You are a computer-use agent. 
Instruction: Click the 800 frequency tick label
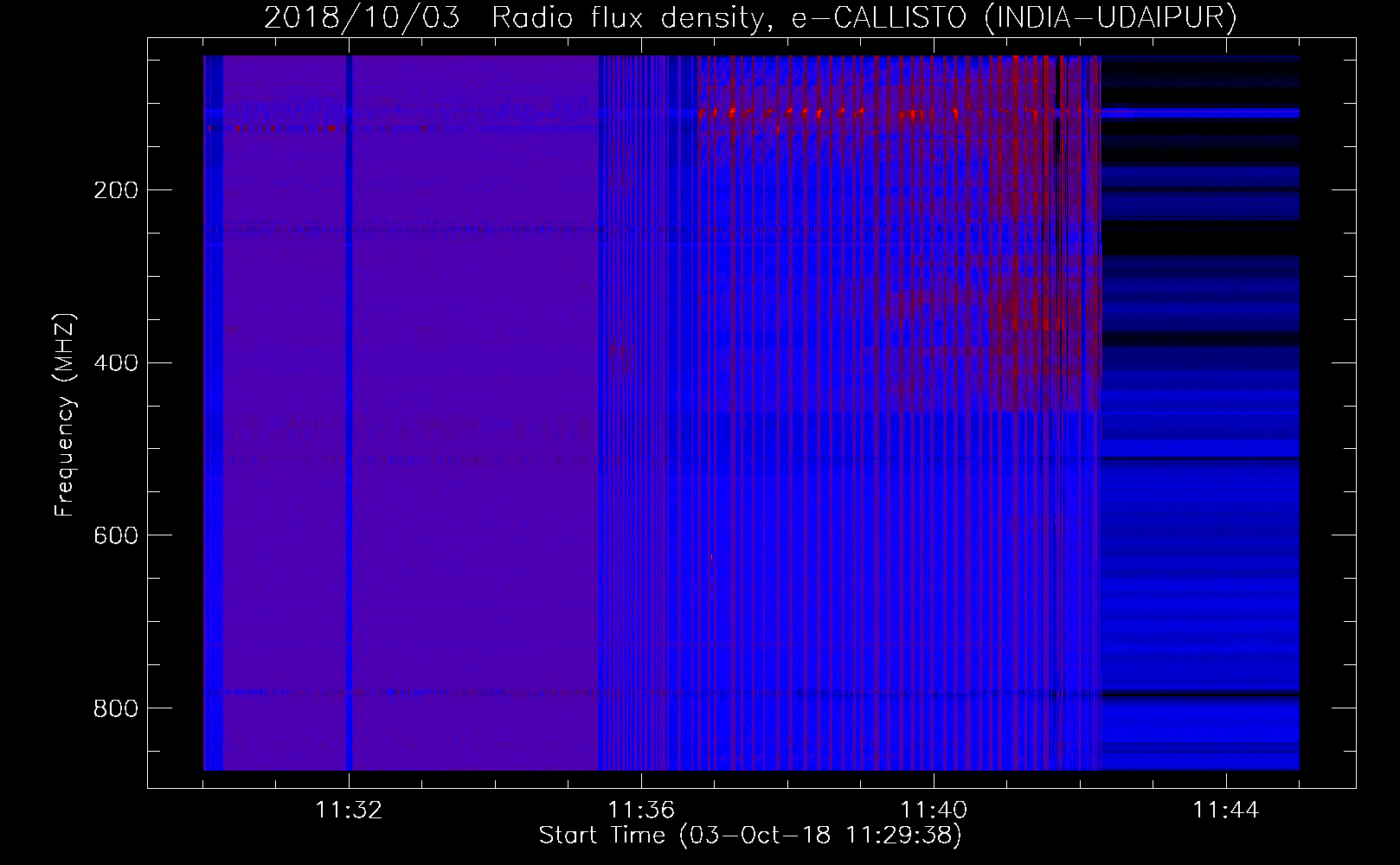(115, 709)
